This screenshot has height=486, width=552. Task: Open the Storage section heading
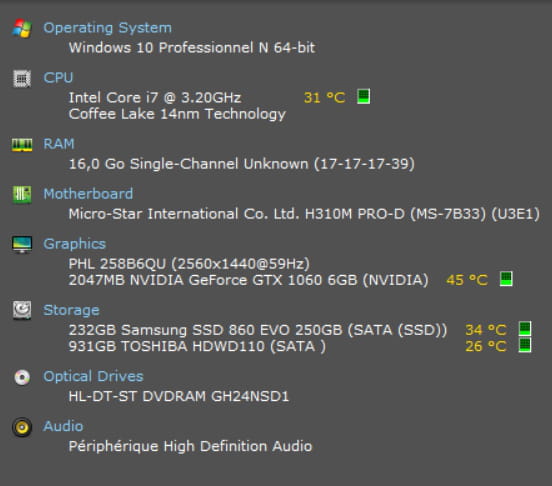[x=71, y=310]
